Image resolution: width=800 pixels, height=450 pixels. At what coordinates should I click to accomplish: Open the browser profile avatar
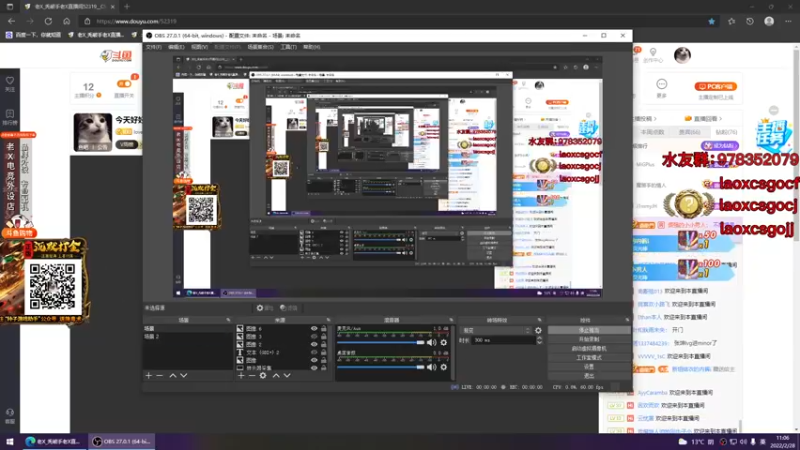point(769,21)
